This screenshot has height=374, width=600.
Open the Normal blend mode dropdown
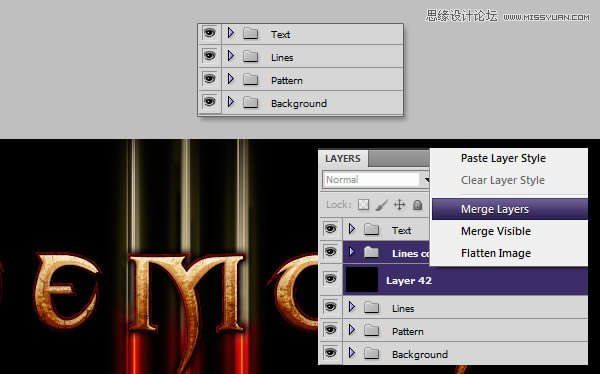377,180
